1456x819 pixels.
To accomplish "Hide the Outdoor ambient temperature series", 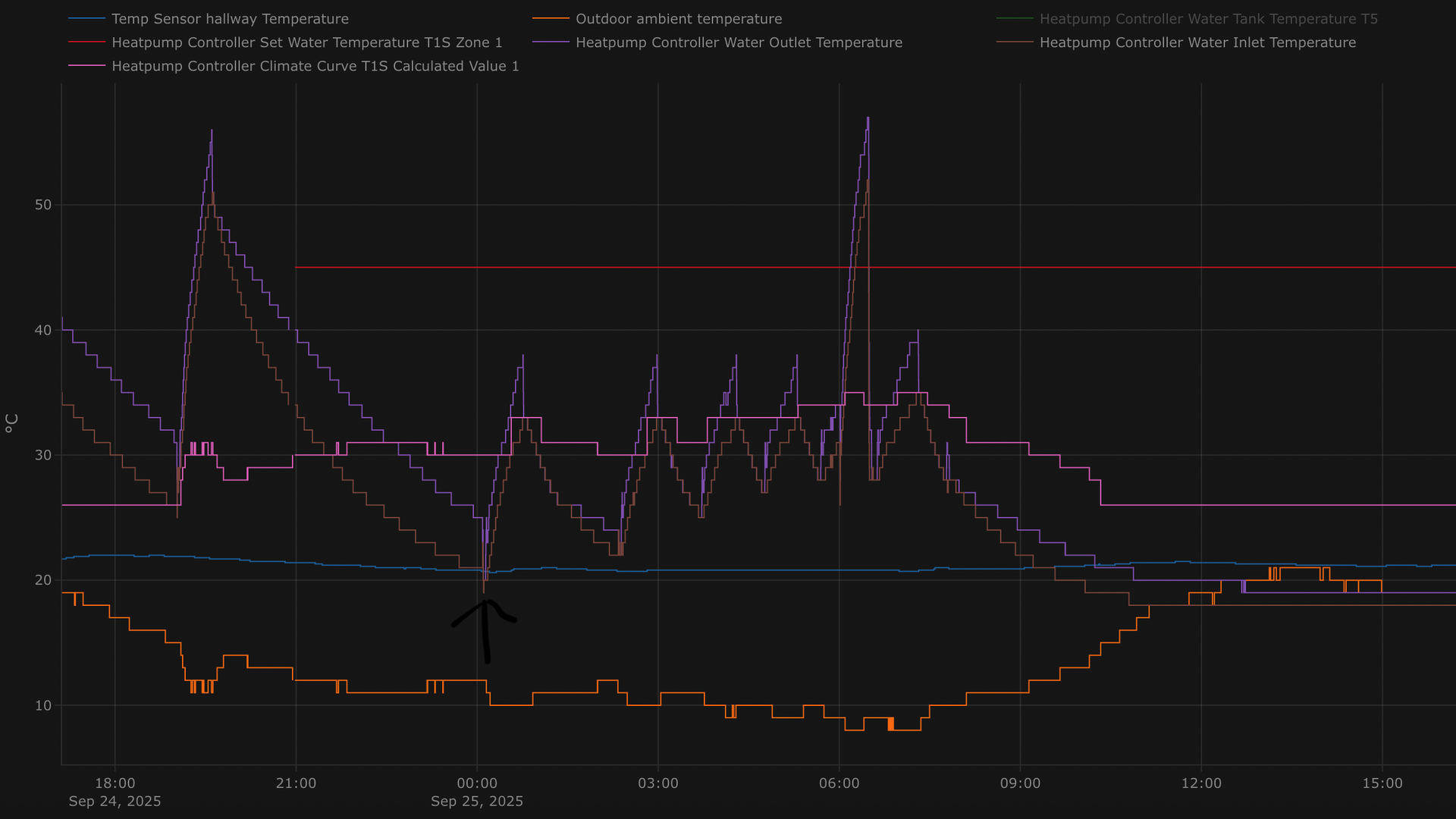I will [x=678, y=19].
